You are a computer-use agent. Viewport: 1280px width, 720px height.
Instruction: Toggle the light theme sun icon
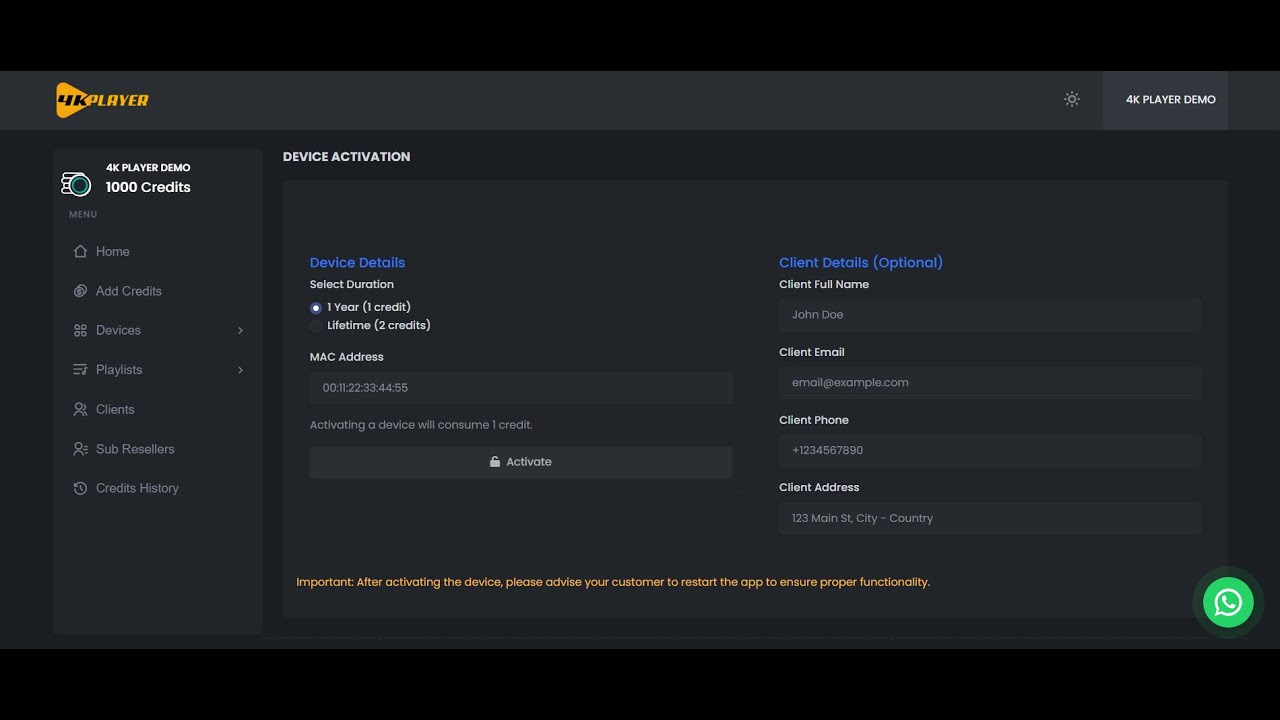1072,100
